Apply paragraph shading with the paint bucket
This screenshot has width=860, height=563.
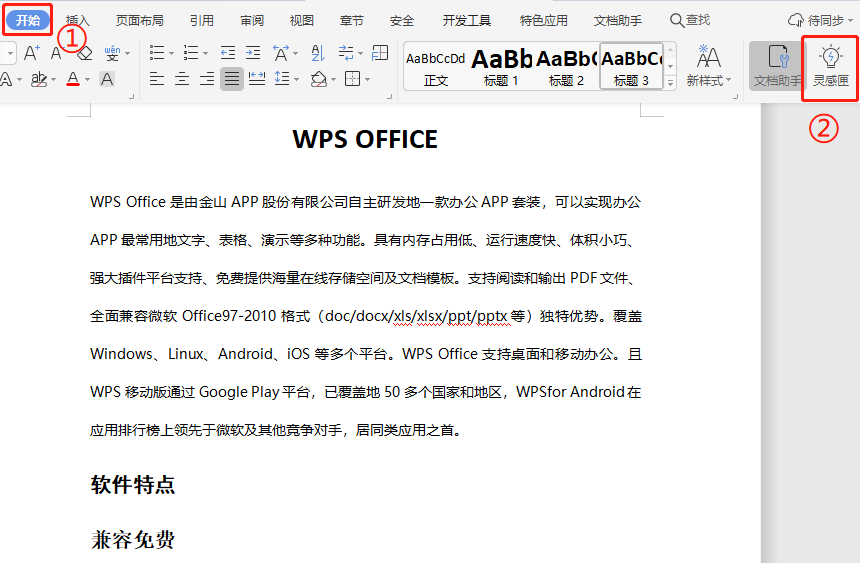point(319,79)
